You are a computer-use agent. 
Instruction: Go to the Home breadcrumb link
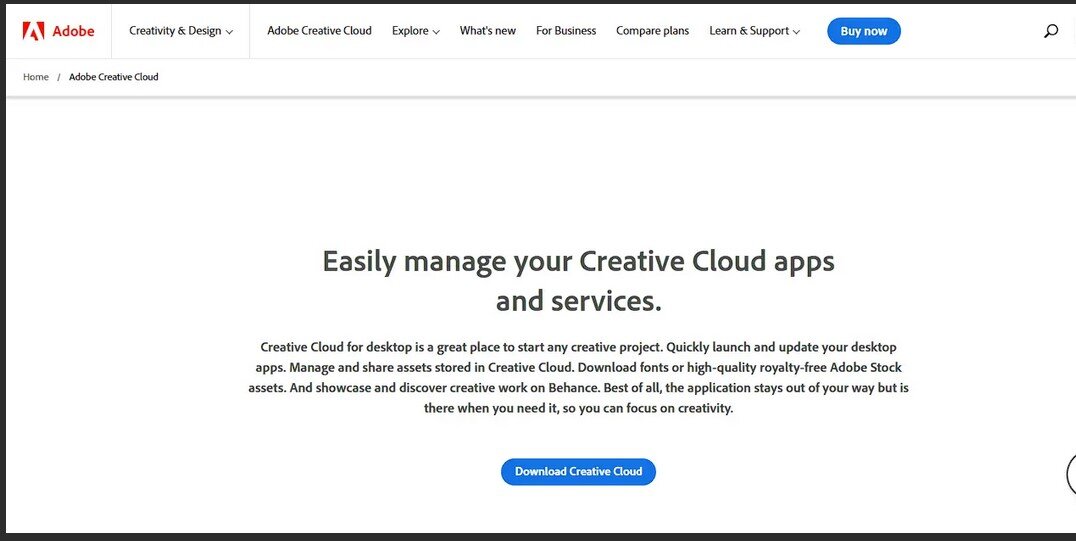36,77
